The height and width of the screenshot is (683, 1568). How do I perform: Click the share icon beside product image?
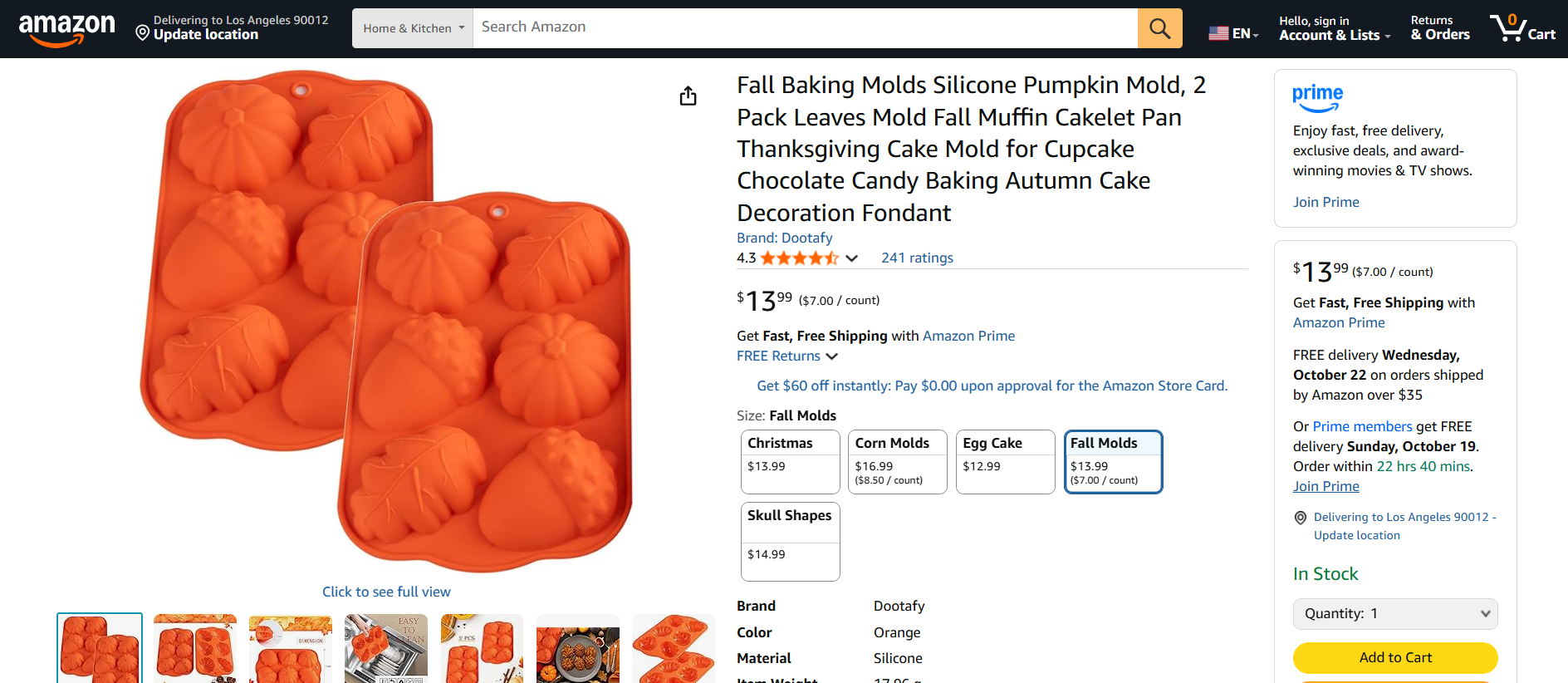pos(688,96)
